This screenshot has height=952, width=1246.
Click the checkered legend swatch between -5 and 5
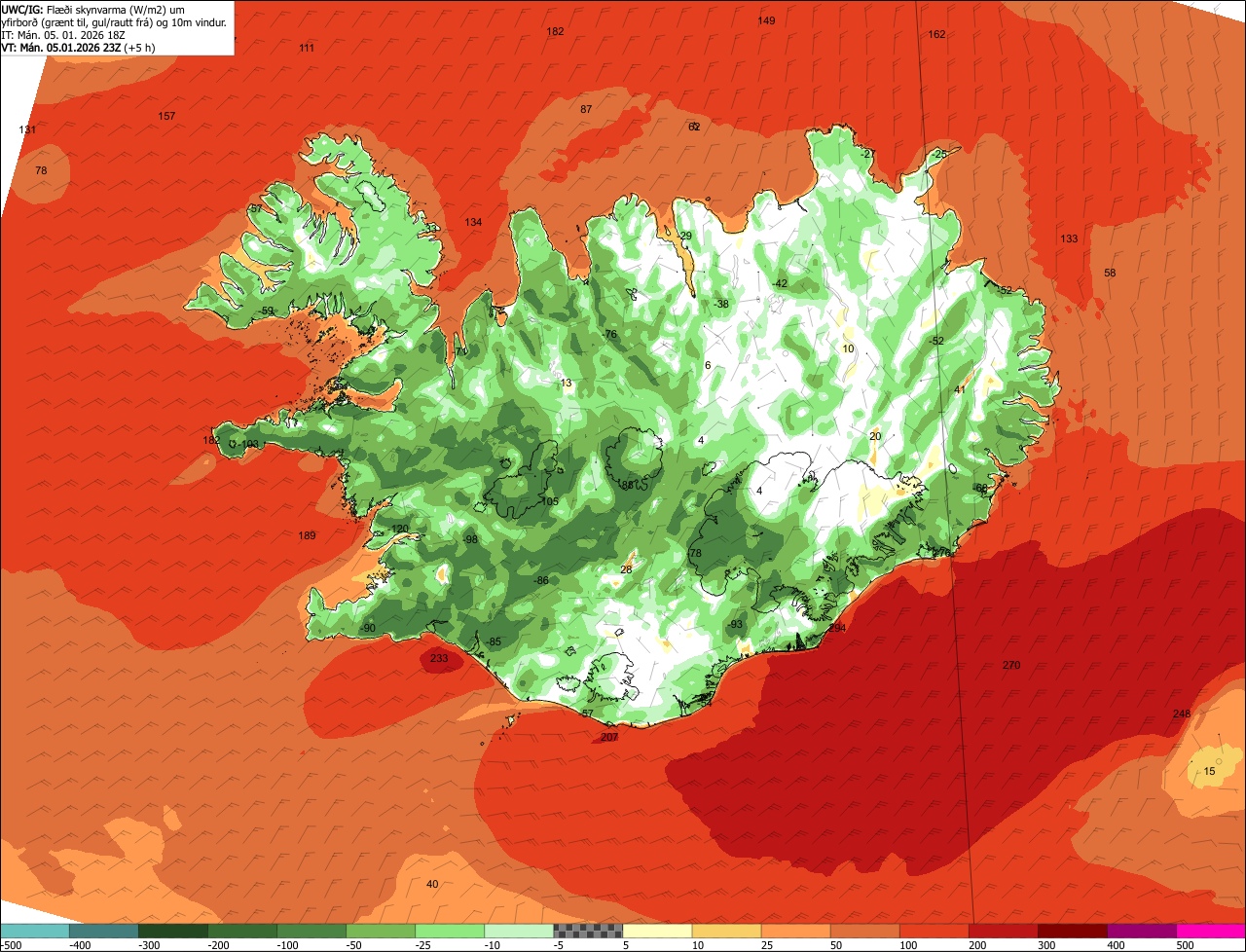coord(587,931)
